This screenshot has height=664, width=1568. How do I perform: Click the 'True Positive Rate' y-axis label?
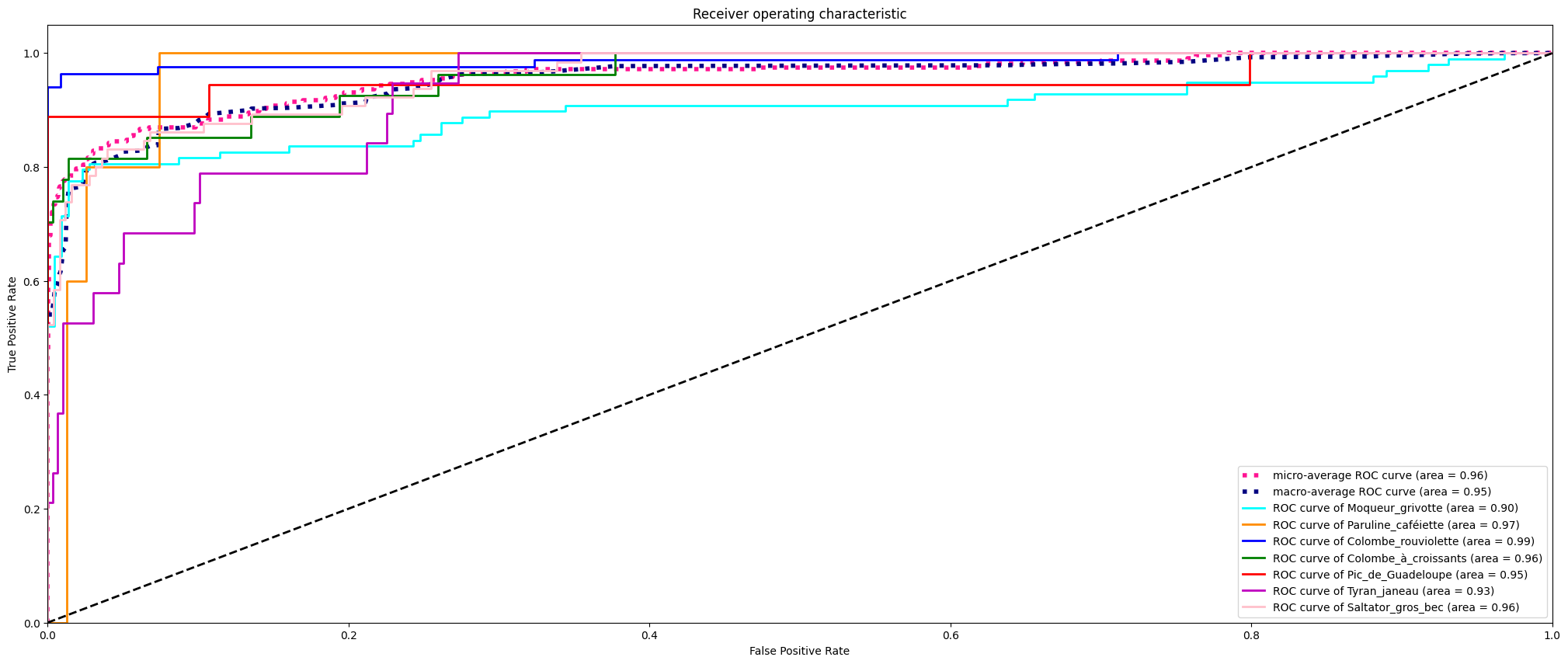tap(12, 325)
